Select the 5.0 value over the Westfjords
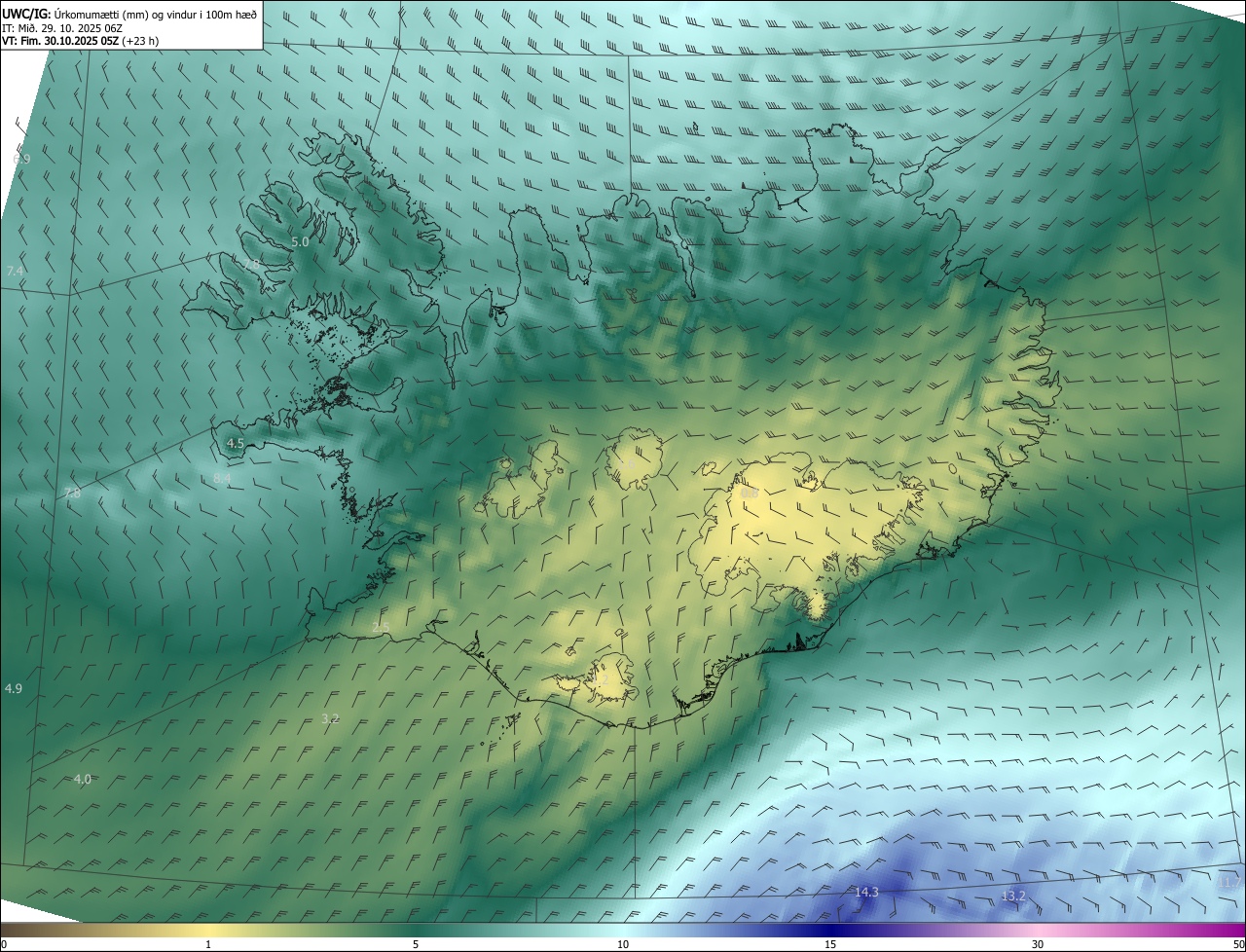The image size is (1246, 952). coord(300,241)
